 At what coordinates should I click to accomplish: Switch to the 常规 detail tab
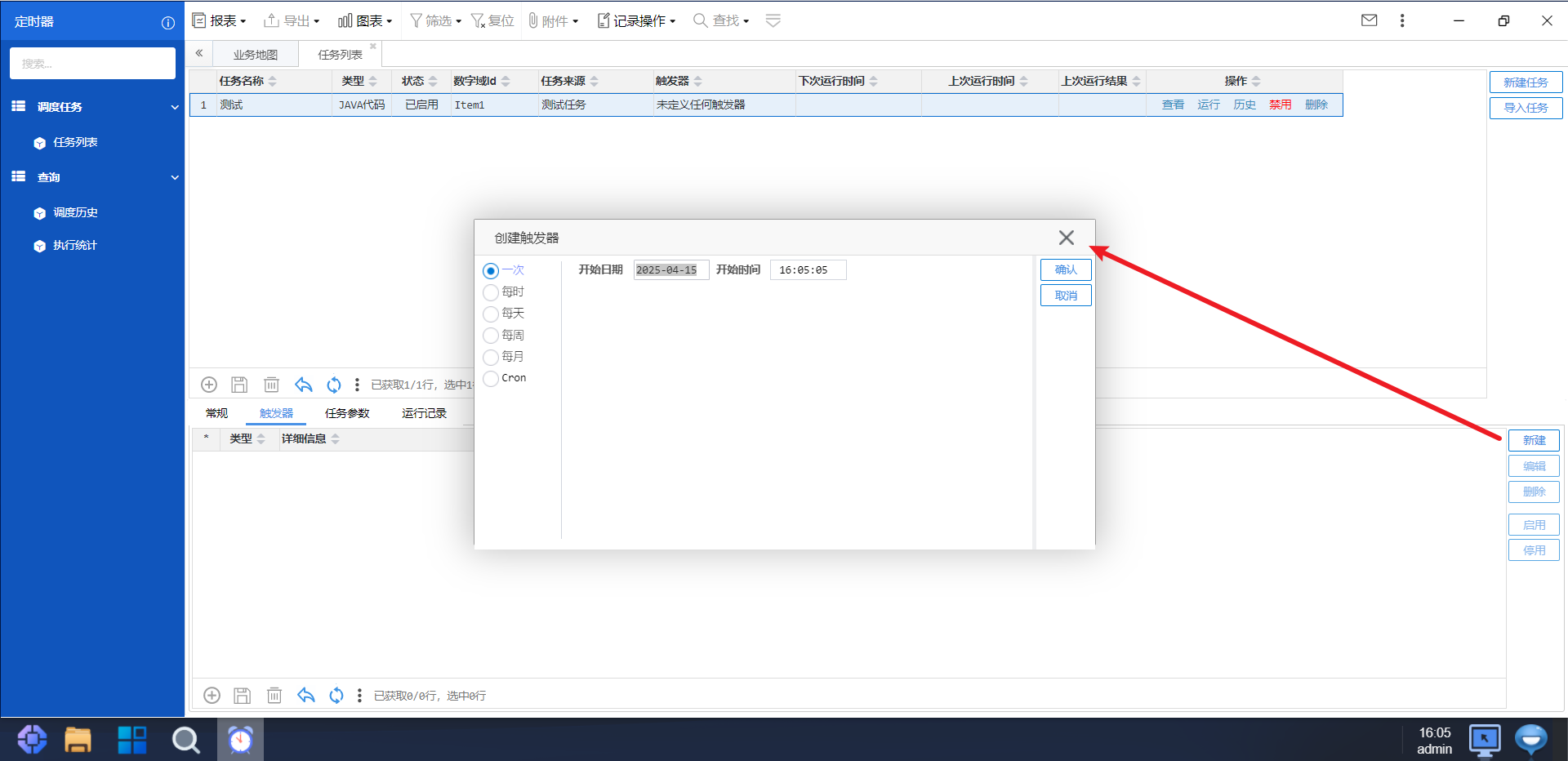coord(217,413)
